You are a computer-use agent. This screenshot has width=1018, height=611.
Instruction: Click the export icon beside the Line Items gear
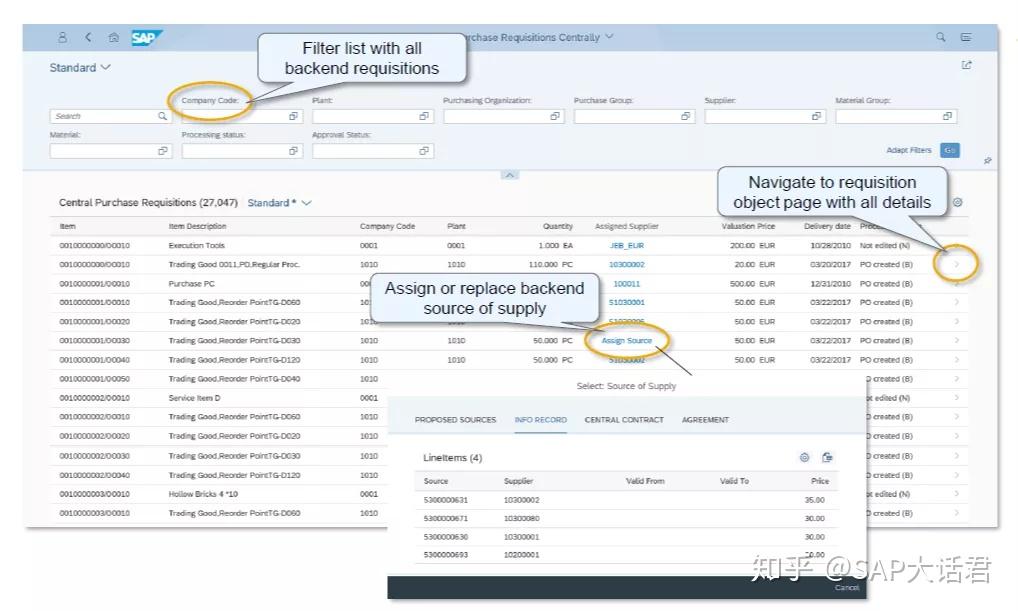[827, 457]
